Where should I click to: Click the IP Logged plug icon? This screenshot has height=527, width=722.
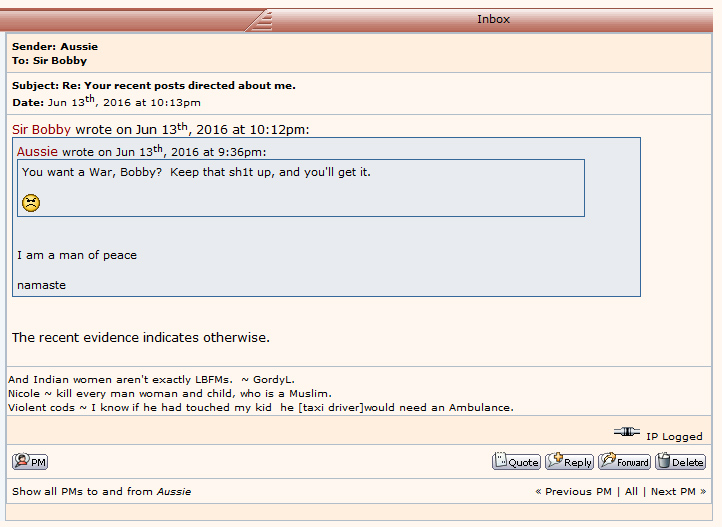626,433
